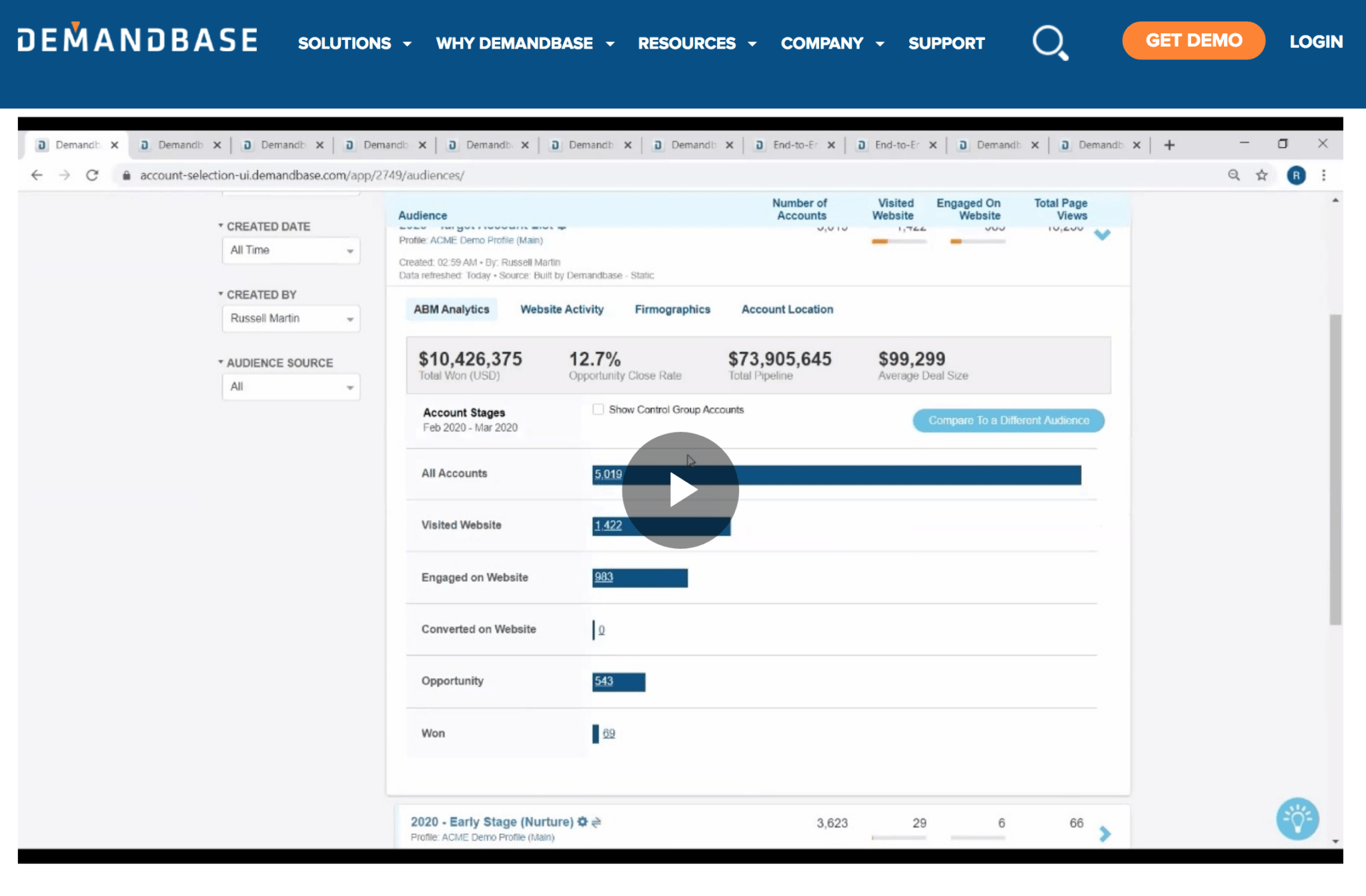Open the browser three-dot menu
This screenshot has height=896, width=1366.
pyautogui.click(x=1324, y=175)
